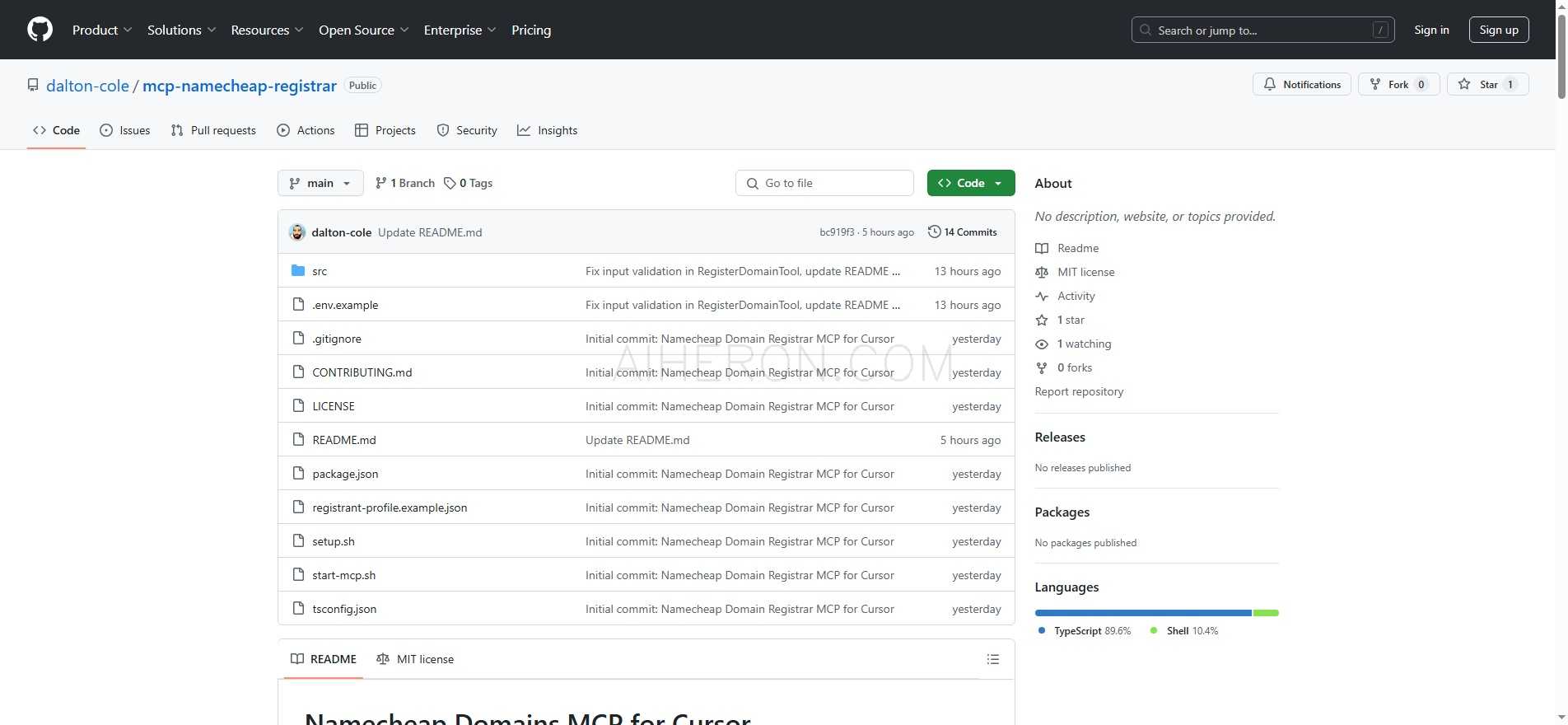Click the file icon beside package.json

coord(299,473)
